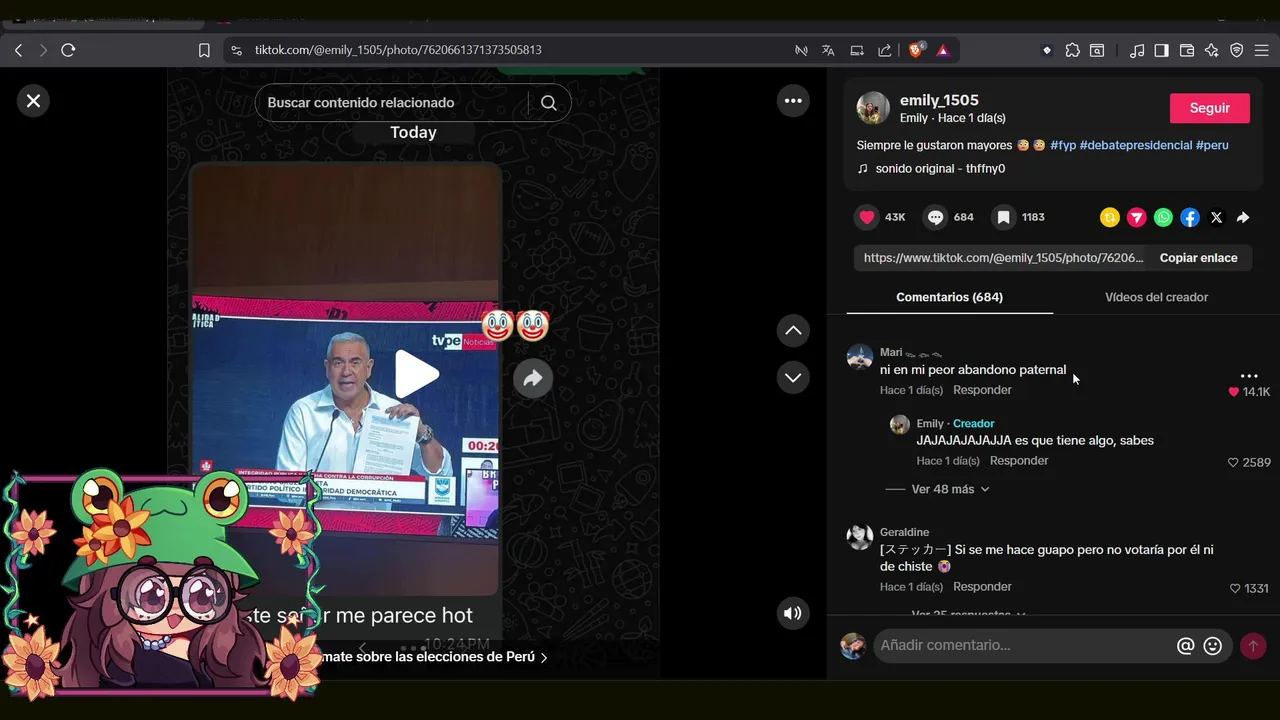Screen dimensions: 1280x720
Task: Open the translate page icon in address bar
Action: 828,50
